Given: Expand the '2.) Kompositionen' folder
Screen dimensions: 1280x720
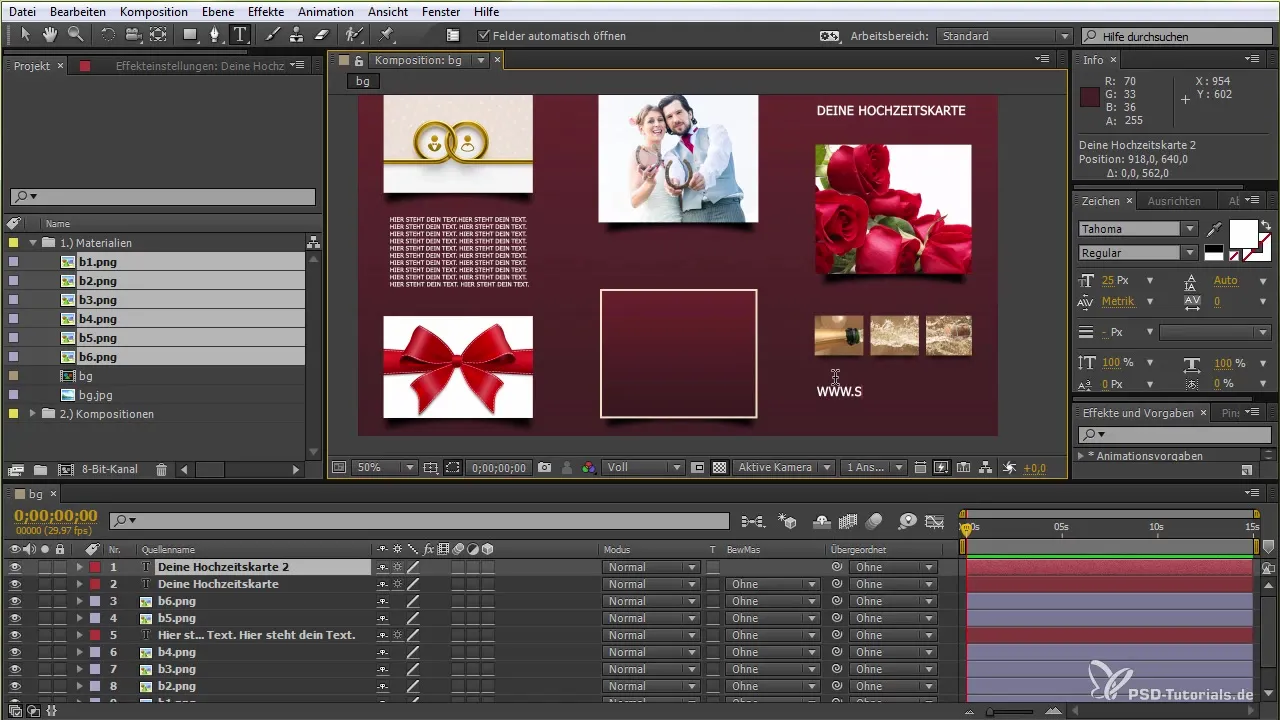Looking at the screenshot, I should [x=33, y=414].
